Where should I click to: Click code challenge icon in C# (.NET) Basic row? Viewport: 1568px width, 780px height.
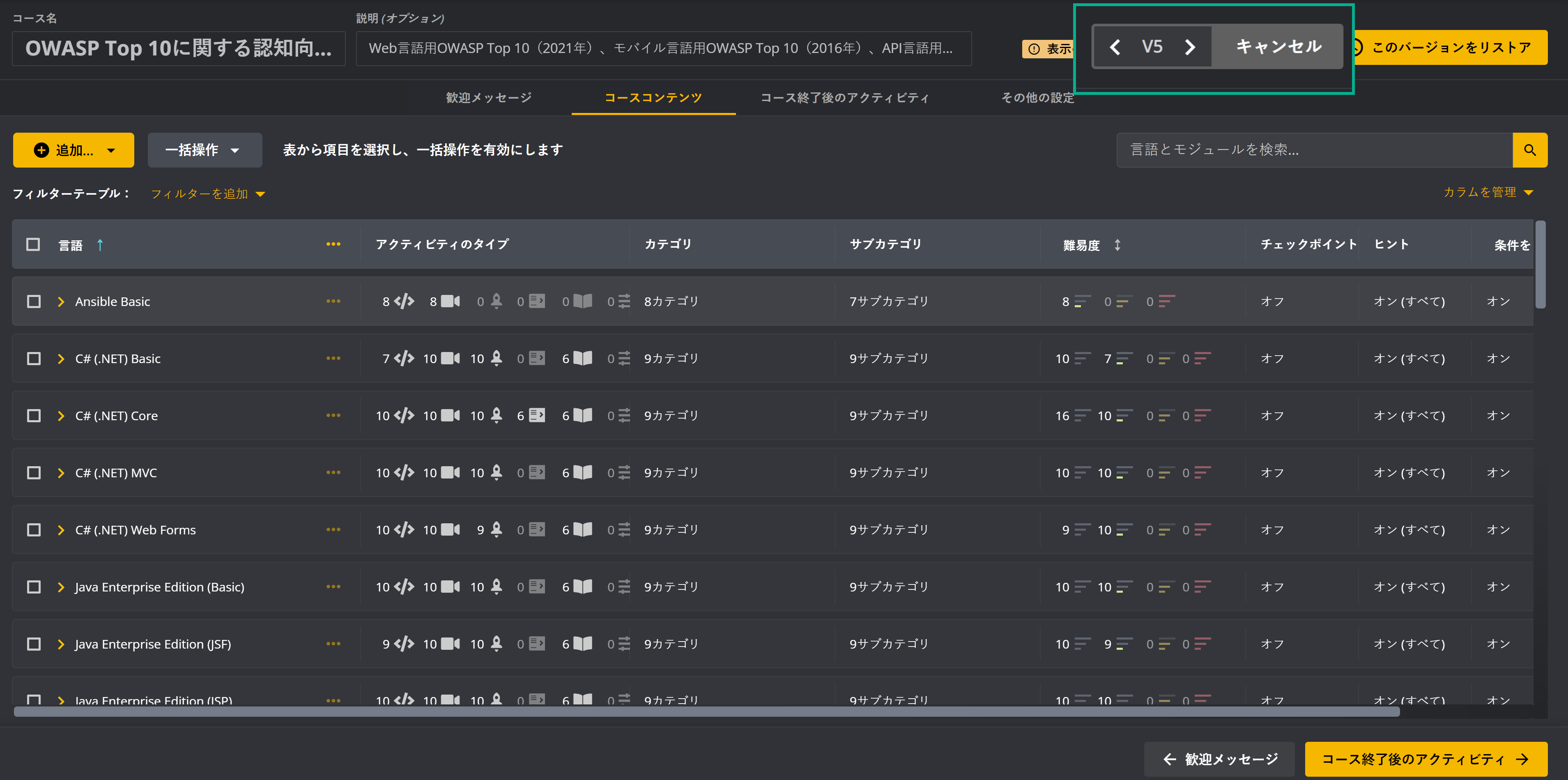[x=404, y=359]
